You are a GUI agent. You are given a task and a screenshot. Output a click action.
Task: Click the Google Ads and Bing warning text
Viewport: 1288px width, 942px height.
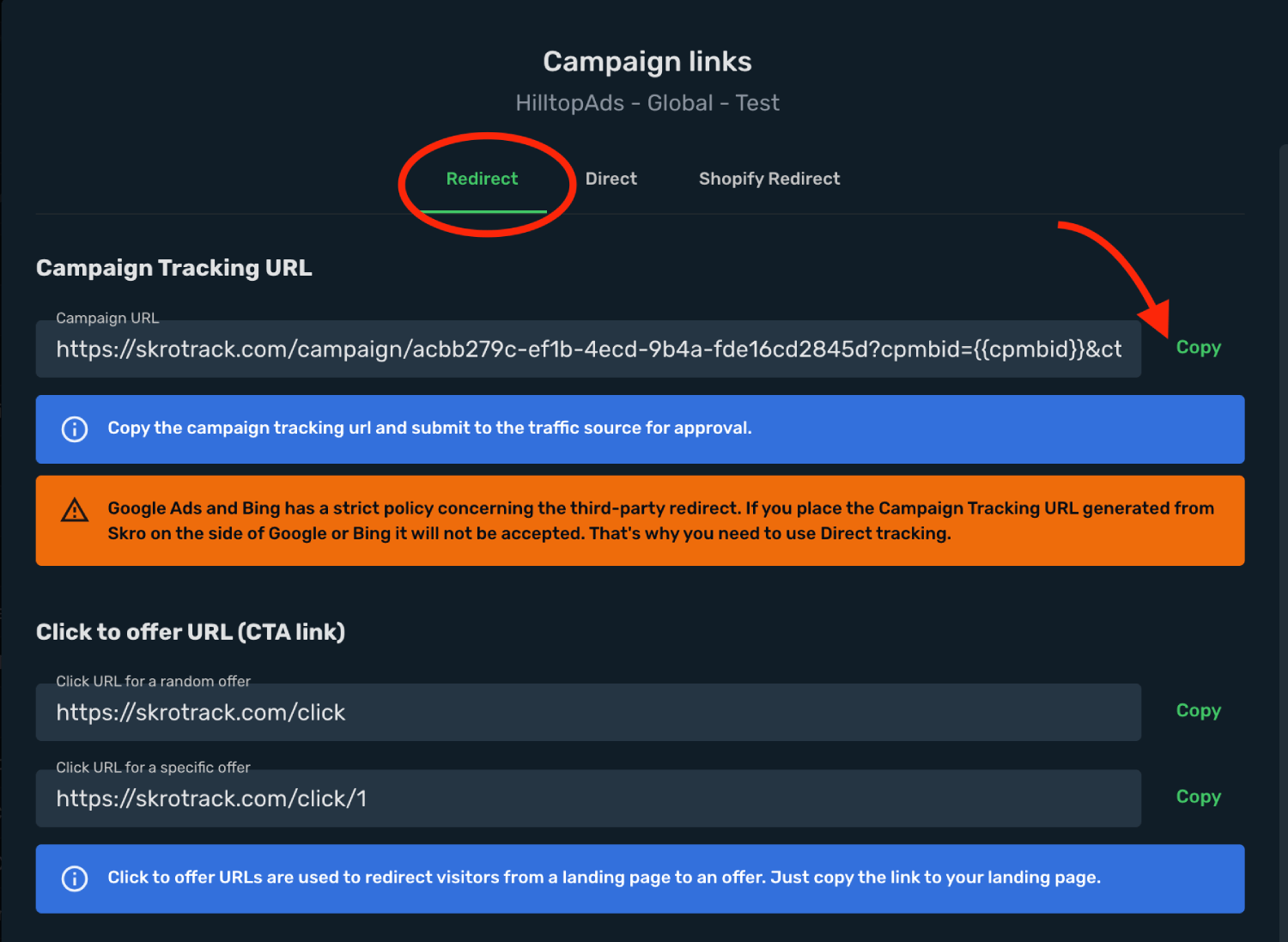click(660, 520)
